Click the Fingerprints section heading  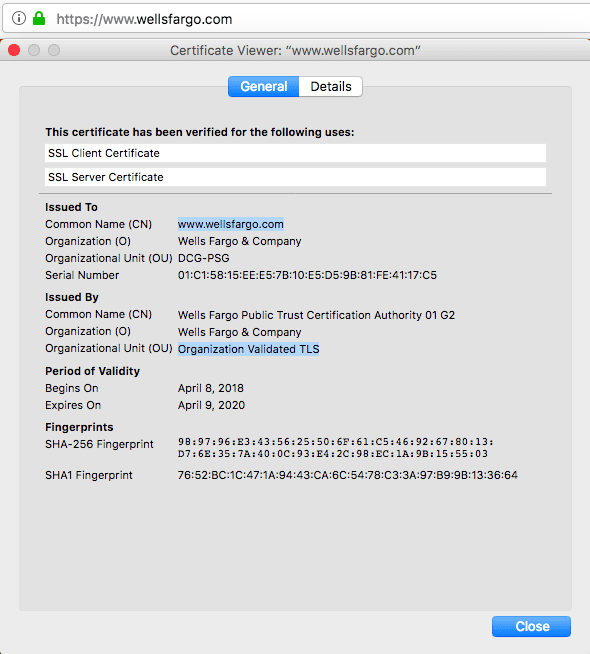click(x=79, y=427)
